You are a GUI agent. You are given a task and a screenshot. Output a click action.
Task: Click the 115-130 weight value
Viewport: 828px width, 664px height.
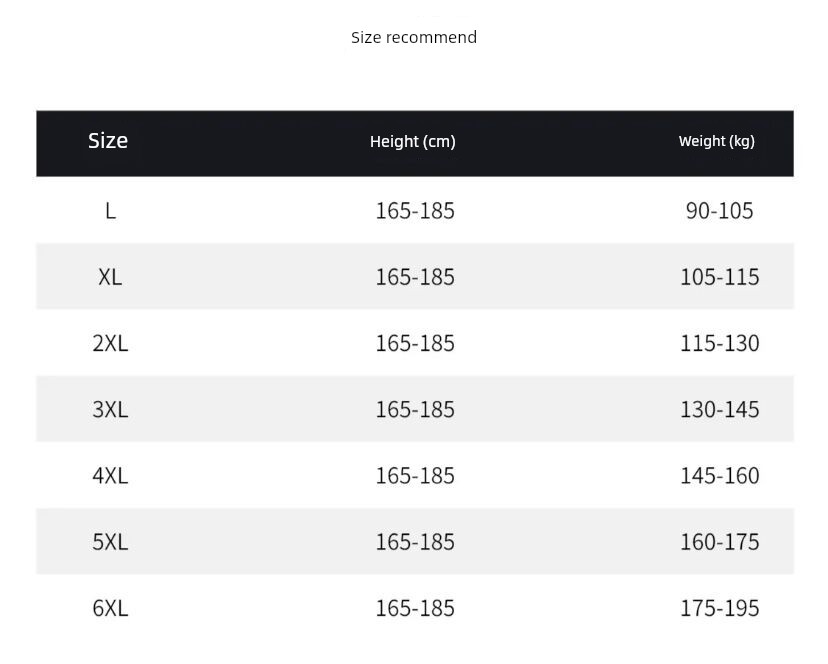[x=720, y=343]
